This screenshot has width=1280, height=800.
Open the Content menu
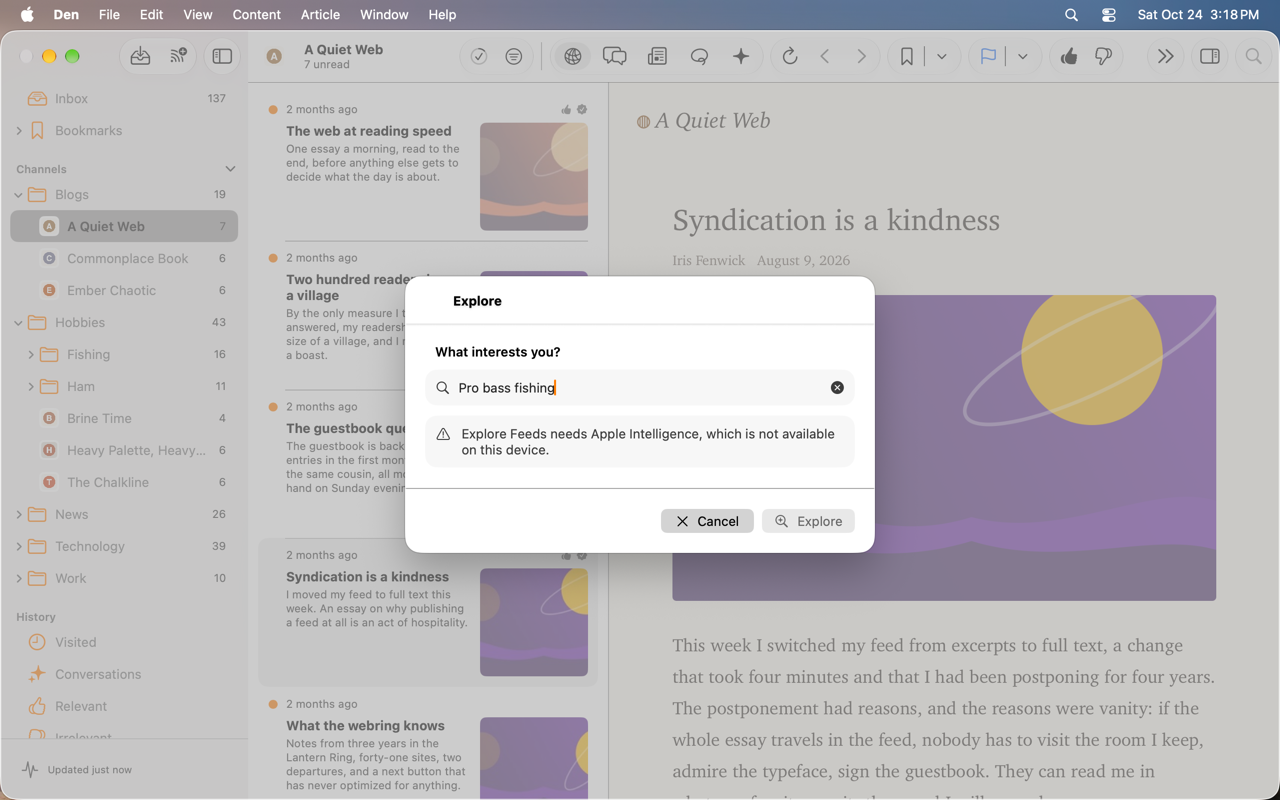[256, 15]
